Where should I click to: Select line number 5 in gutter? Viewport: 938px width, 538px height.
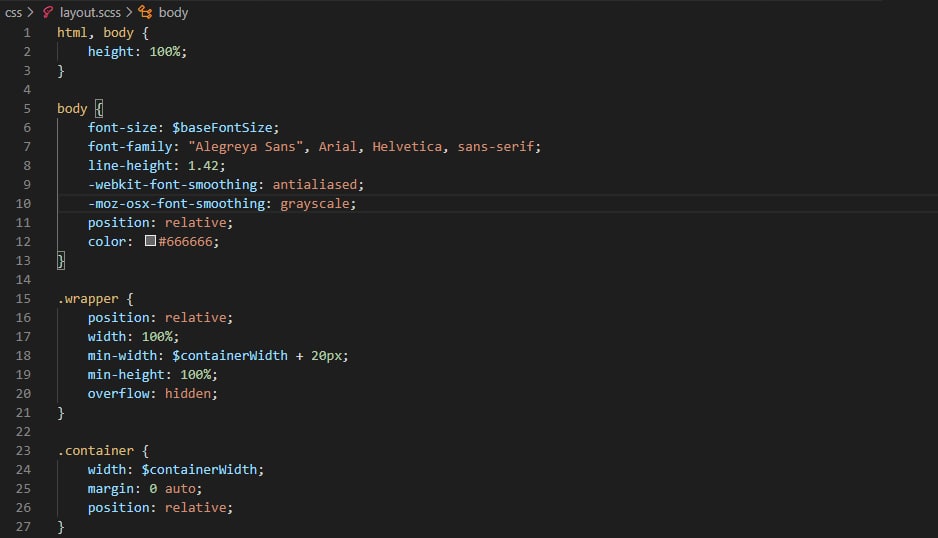pos(27,109)
